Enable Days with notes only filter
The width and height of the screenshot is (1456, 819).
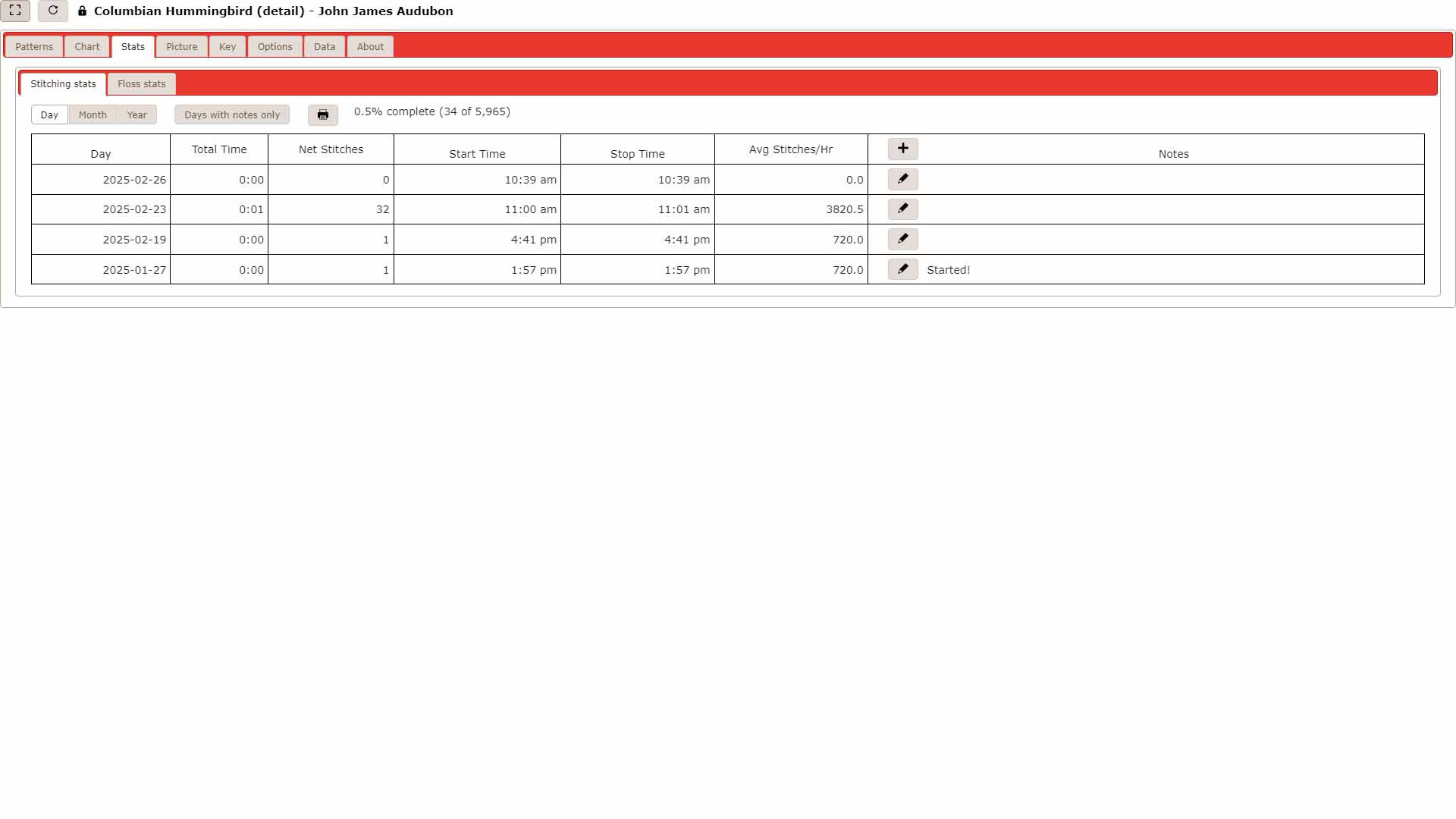tap(231, 115)
